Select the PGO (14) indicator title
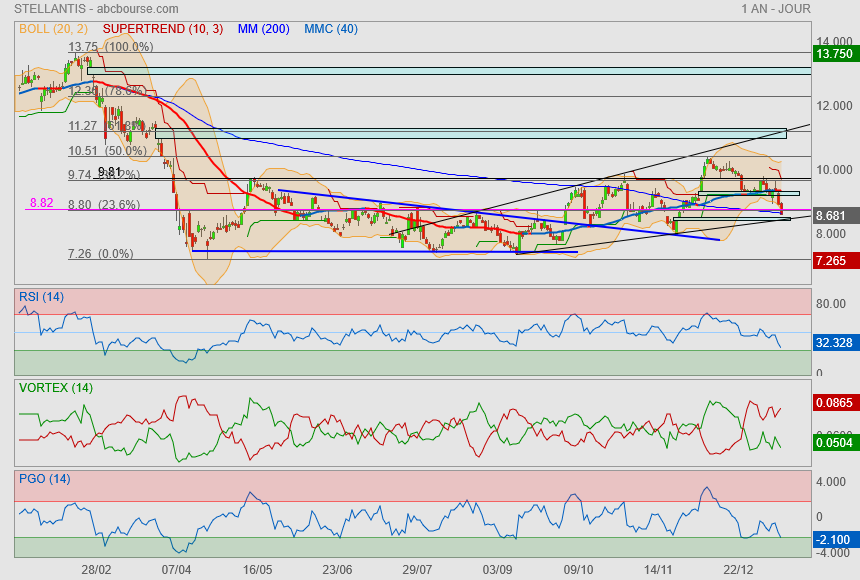 (x=44, y=479)
